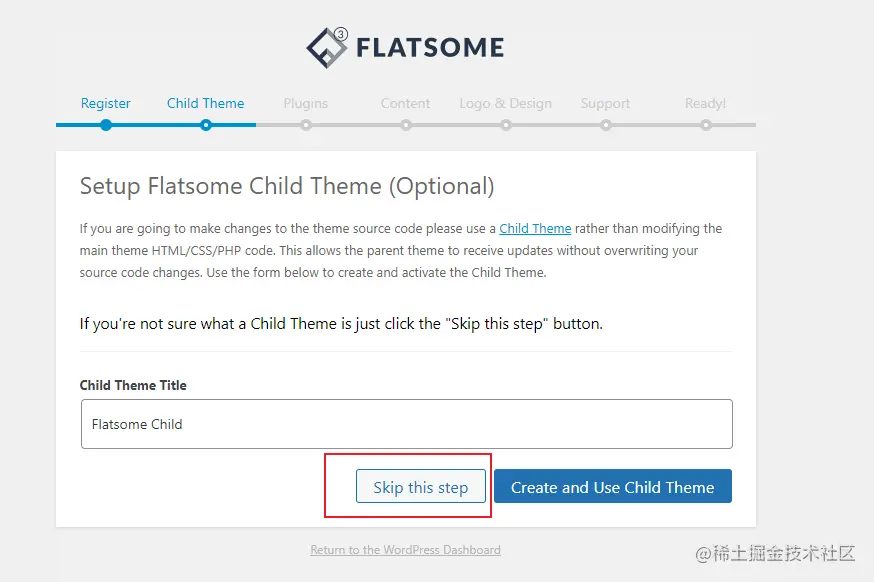Click the Child Theme step dot
The width and height of the screenshot is (874, 582).
tap(206, 125)
